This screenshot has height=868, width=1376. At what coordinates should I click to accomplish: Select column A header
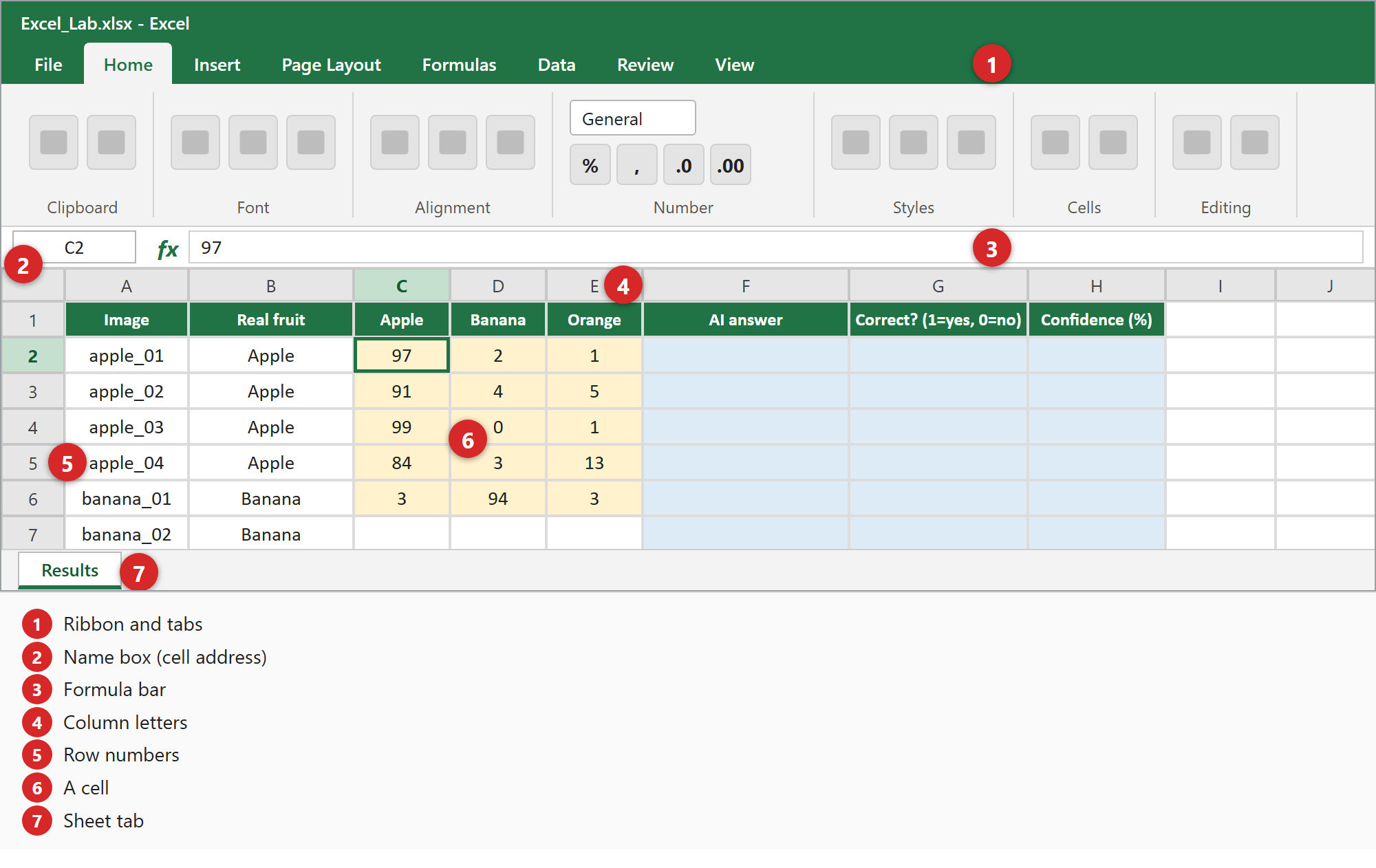tap(127, 286)
